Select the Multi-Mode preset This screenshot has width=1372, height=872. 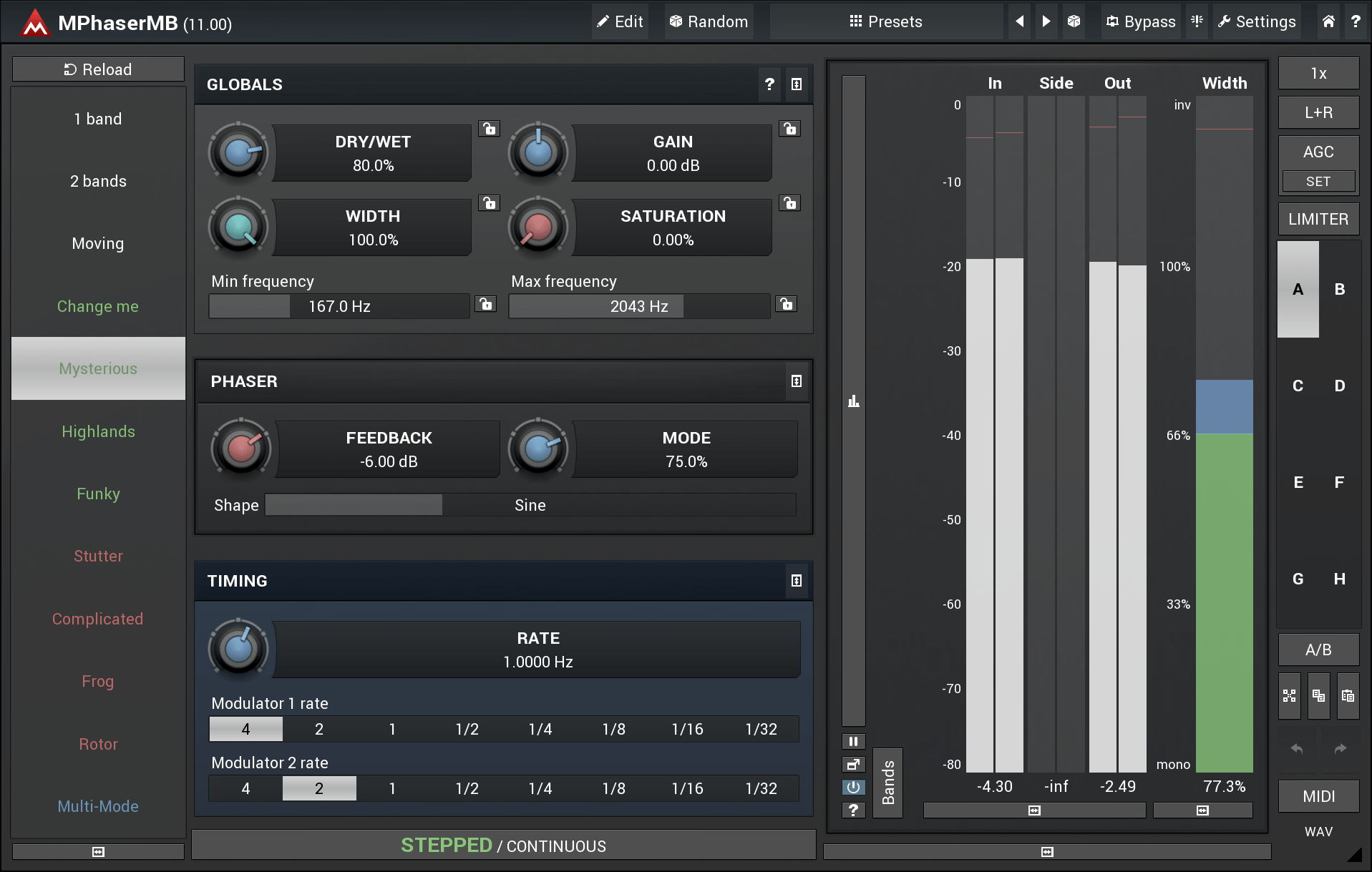coord(98,806)
